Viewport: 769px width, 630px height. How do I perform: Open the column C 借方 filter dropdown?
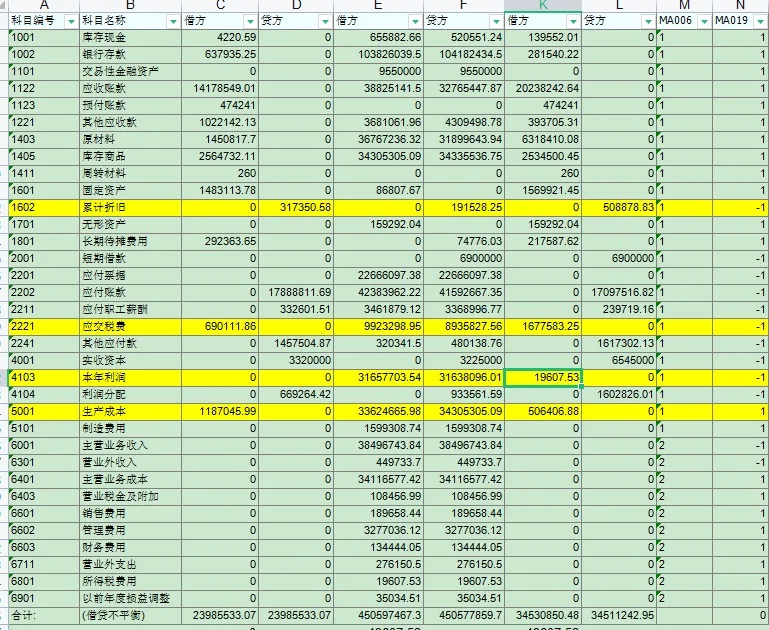(x=250, y=22)
